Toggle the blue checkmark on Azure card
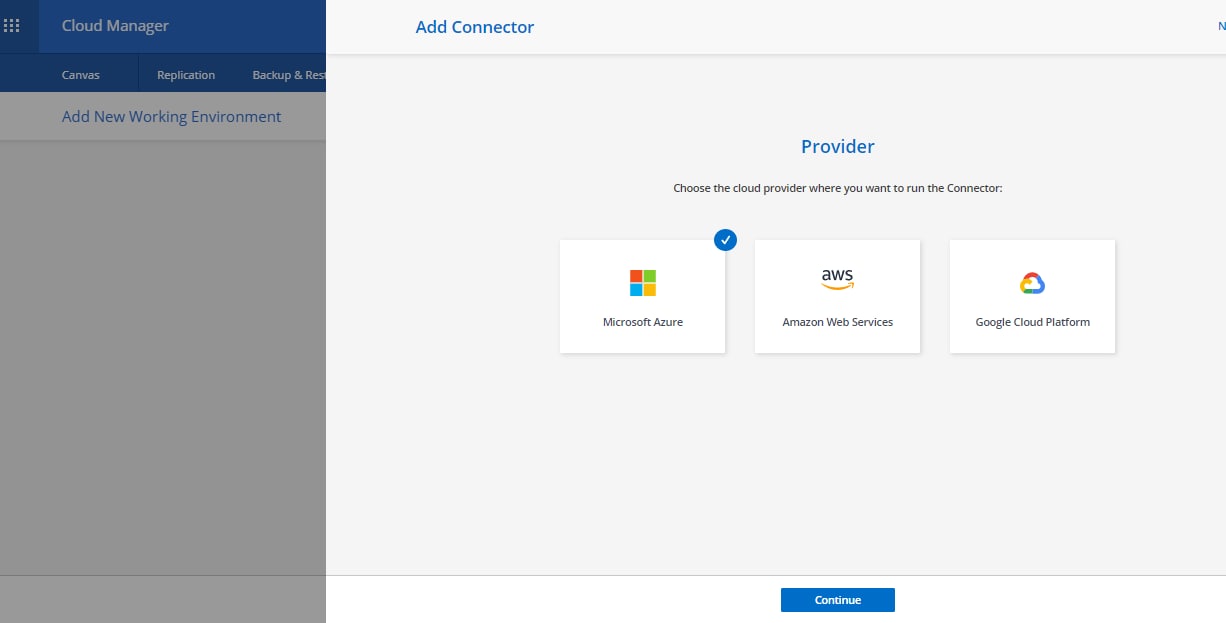 [725, 240]
